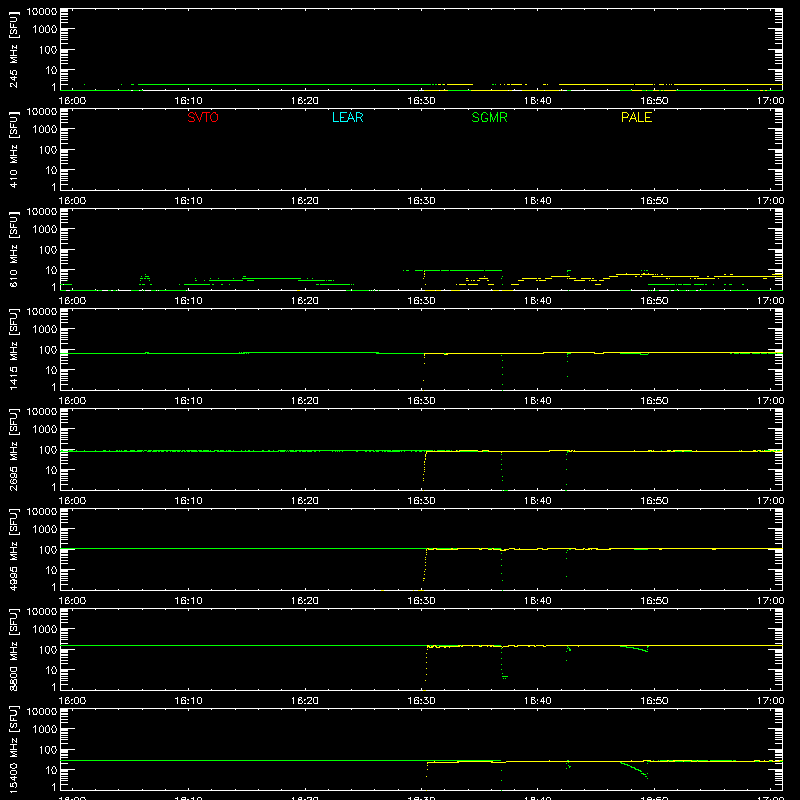Select the 610 MHz [SFU] axis title

tap(14, 249)
